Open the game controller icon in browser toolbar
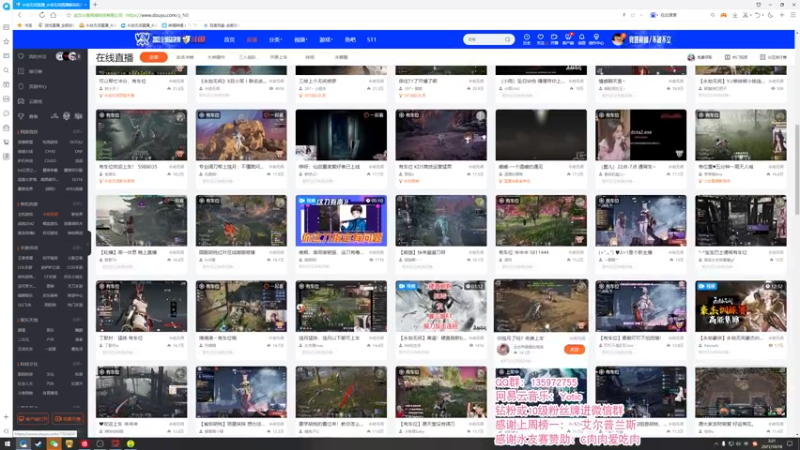The height and width of the screenshot is (450, 800). [723, 15]
